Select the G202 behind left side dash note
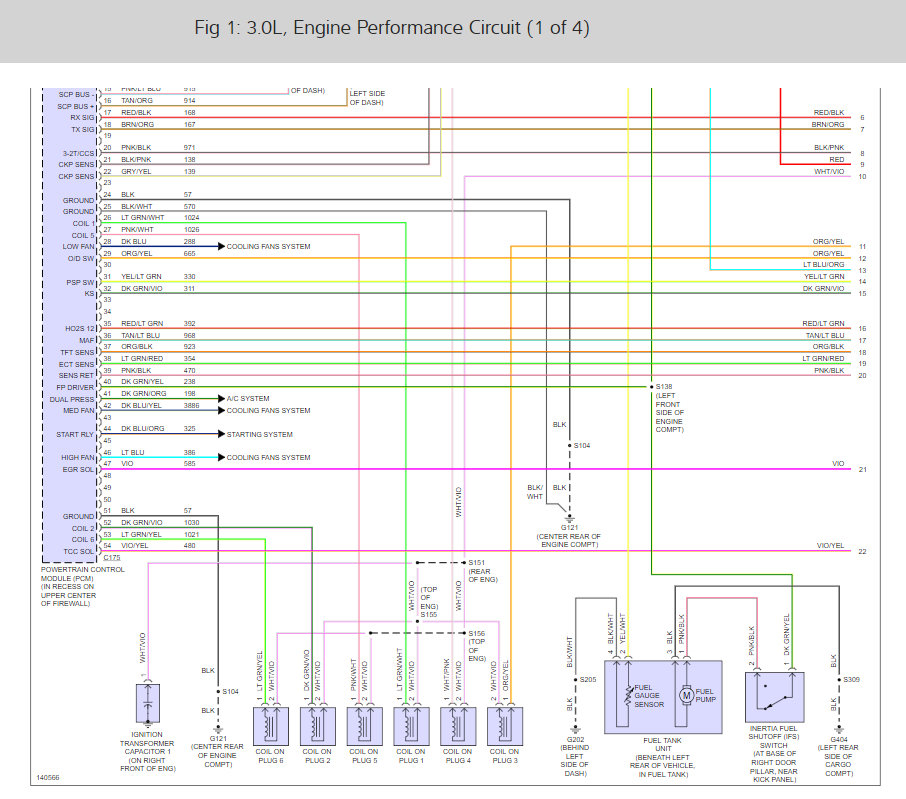 (575, 760)
